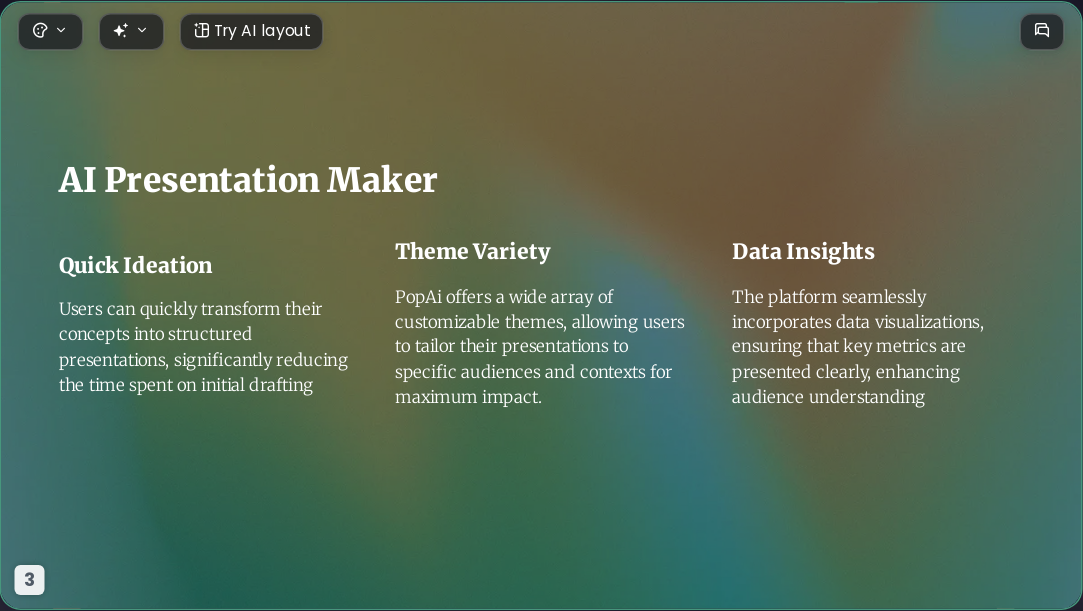1083x611 pixels.
Task: Click the words maximum impact
Action: [468, 397]
